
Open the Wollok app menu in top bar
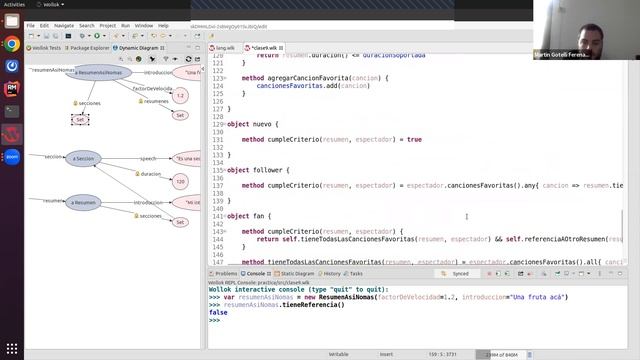51,4
